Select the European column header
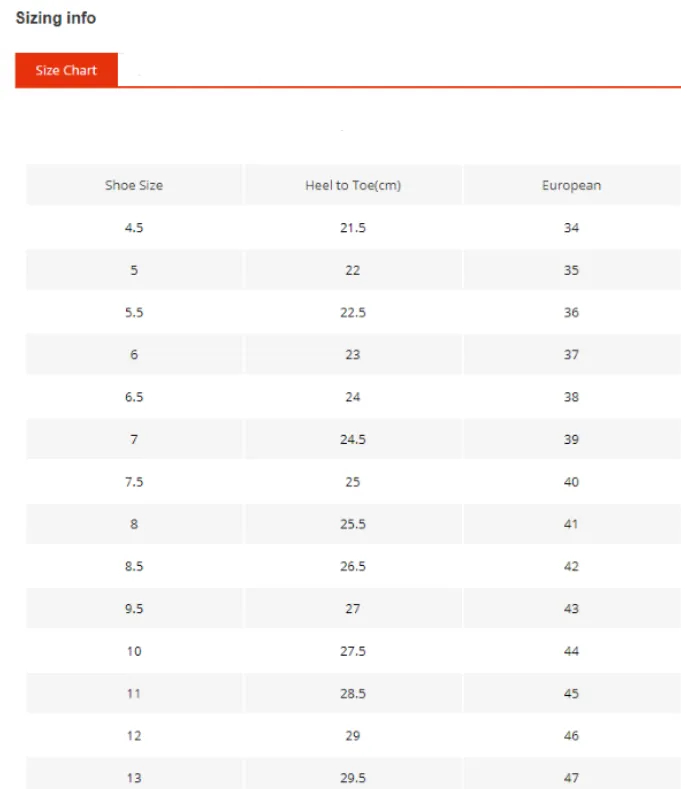Image resolution: width=681 pixels, height=789 pixels. tap(572, 185)
